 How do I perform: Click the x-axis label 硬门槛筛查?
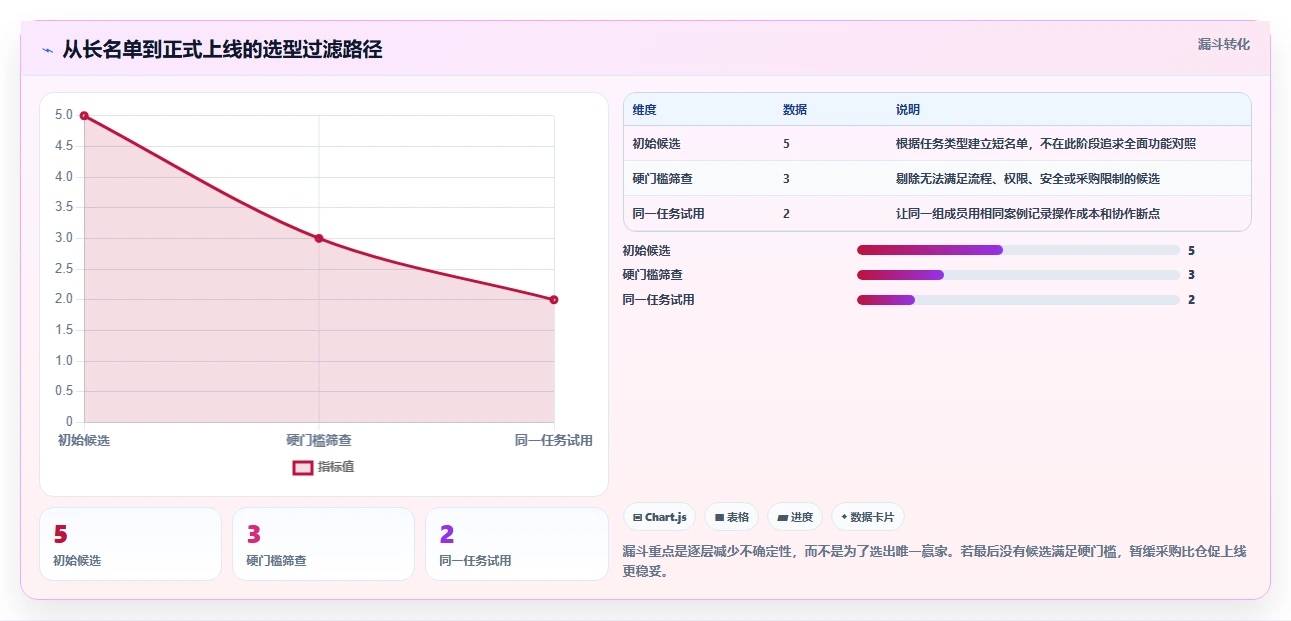319,440
